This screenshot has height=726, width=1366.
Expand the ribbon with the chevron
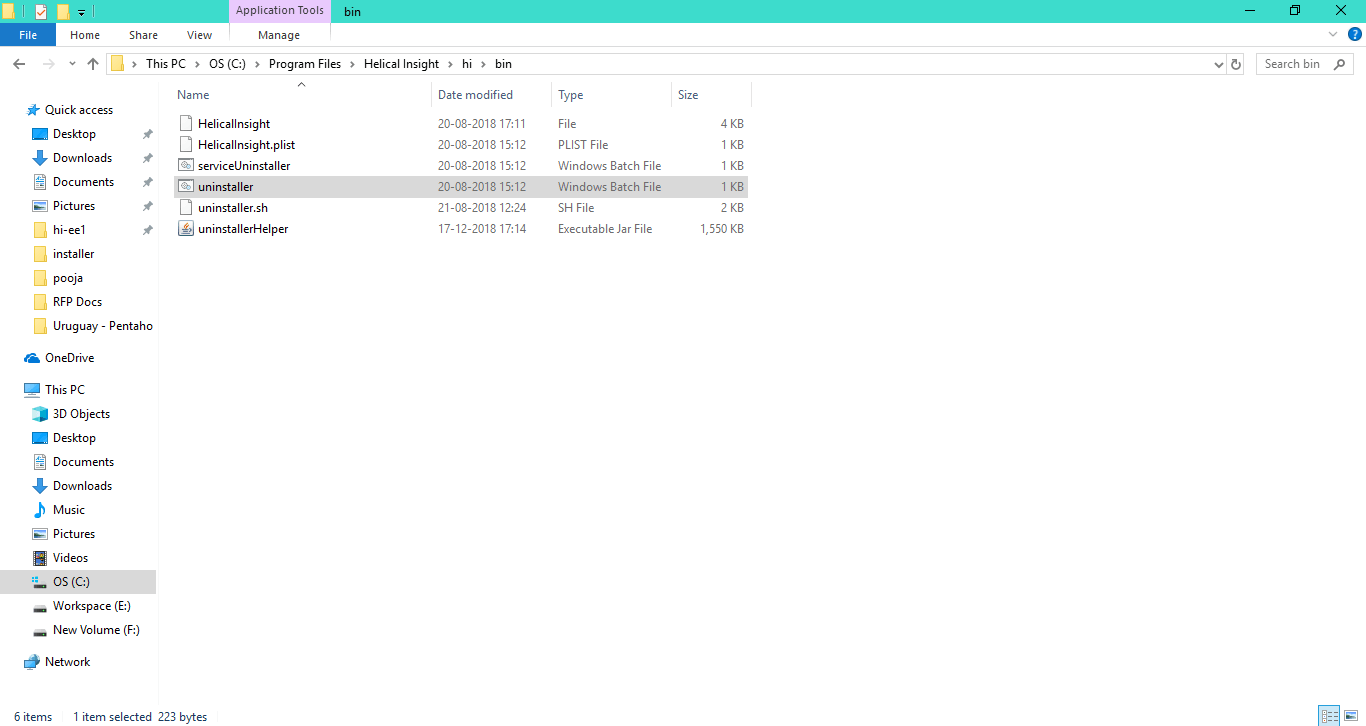pos(1332,34)
